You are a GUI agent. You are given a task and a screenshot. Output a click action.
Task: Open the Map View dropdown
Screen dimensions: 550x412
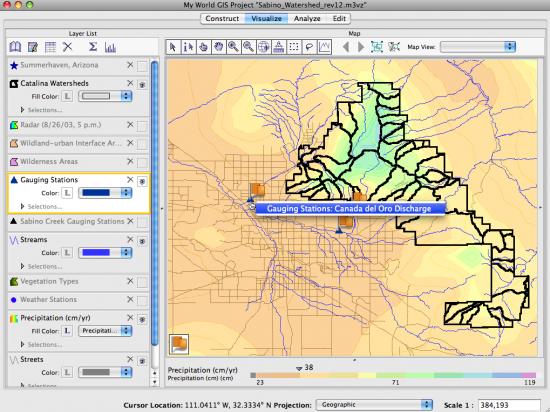[478, 47]
